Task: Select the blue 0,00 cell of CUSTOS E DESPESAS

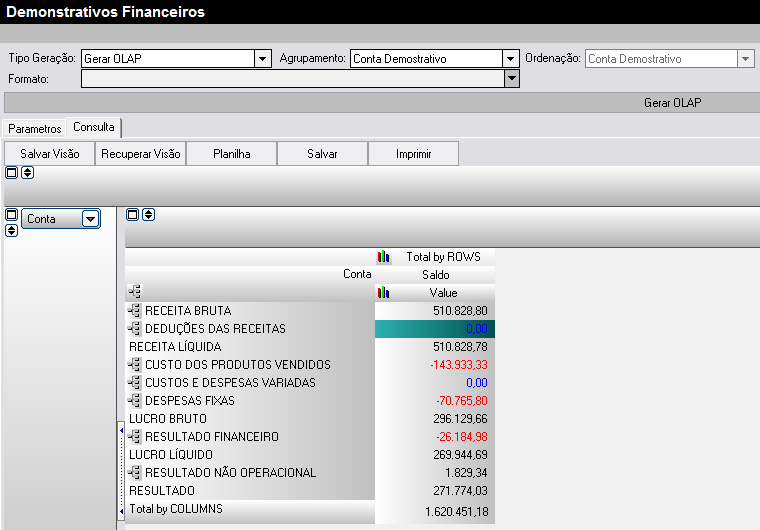Action: point(435,383)
